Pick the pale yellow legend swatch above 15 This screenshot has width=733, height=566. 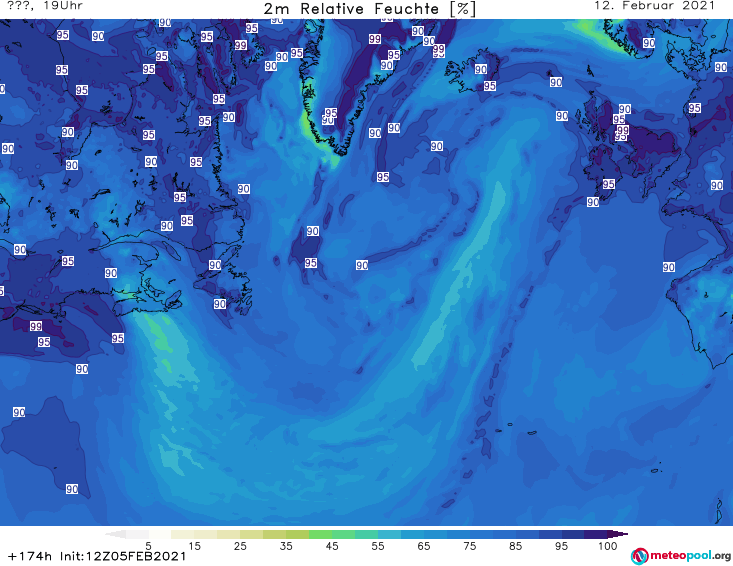(x=183, y=534)
